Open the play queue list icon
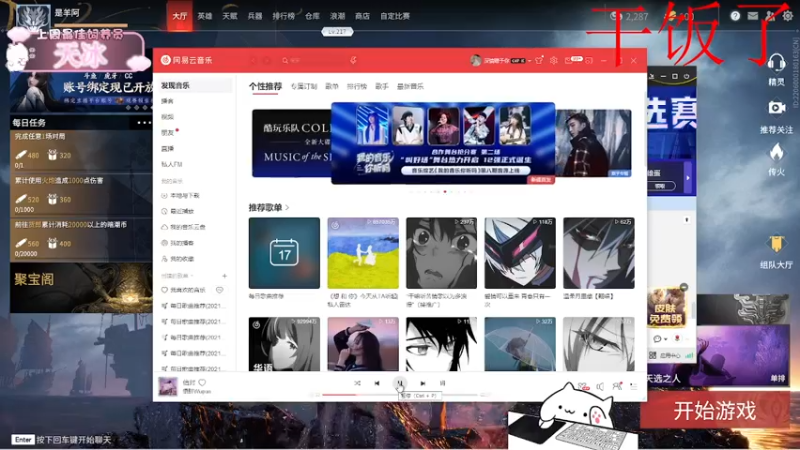 pos(634,387)
